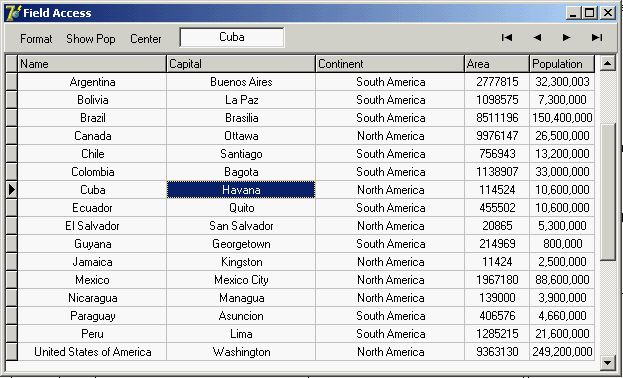Go to next record arrow
The width and height of the screenshot is (623, 378).
567,37
